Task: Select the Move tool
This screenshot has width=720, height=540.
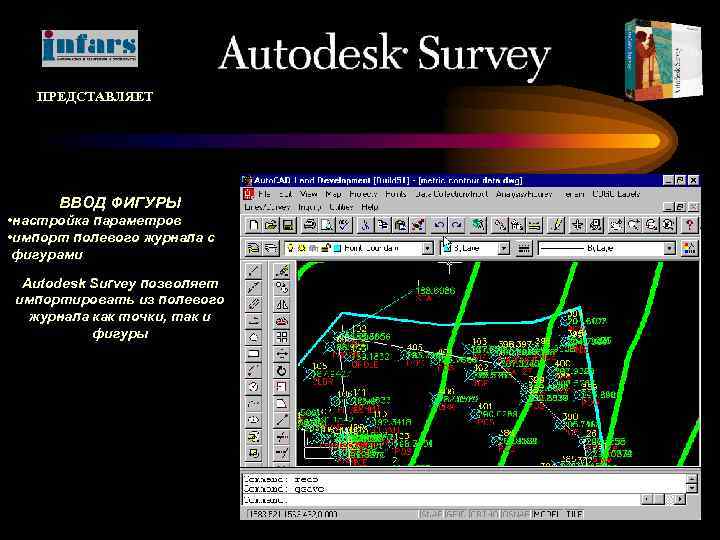Action: click(282, 354)
